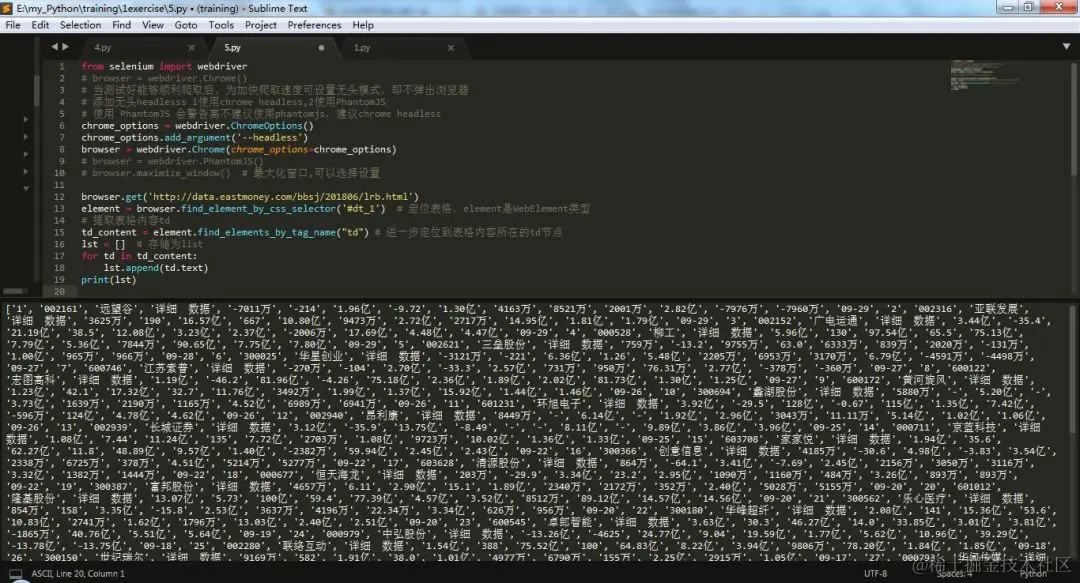Open the panel switcher icon in status bar
Image resolution: width=1080 pixels, height=583 pixels.
[15, 573]
